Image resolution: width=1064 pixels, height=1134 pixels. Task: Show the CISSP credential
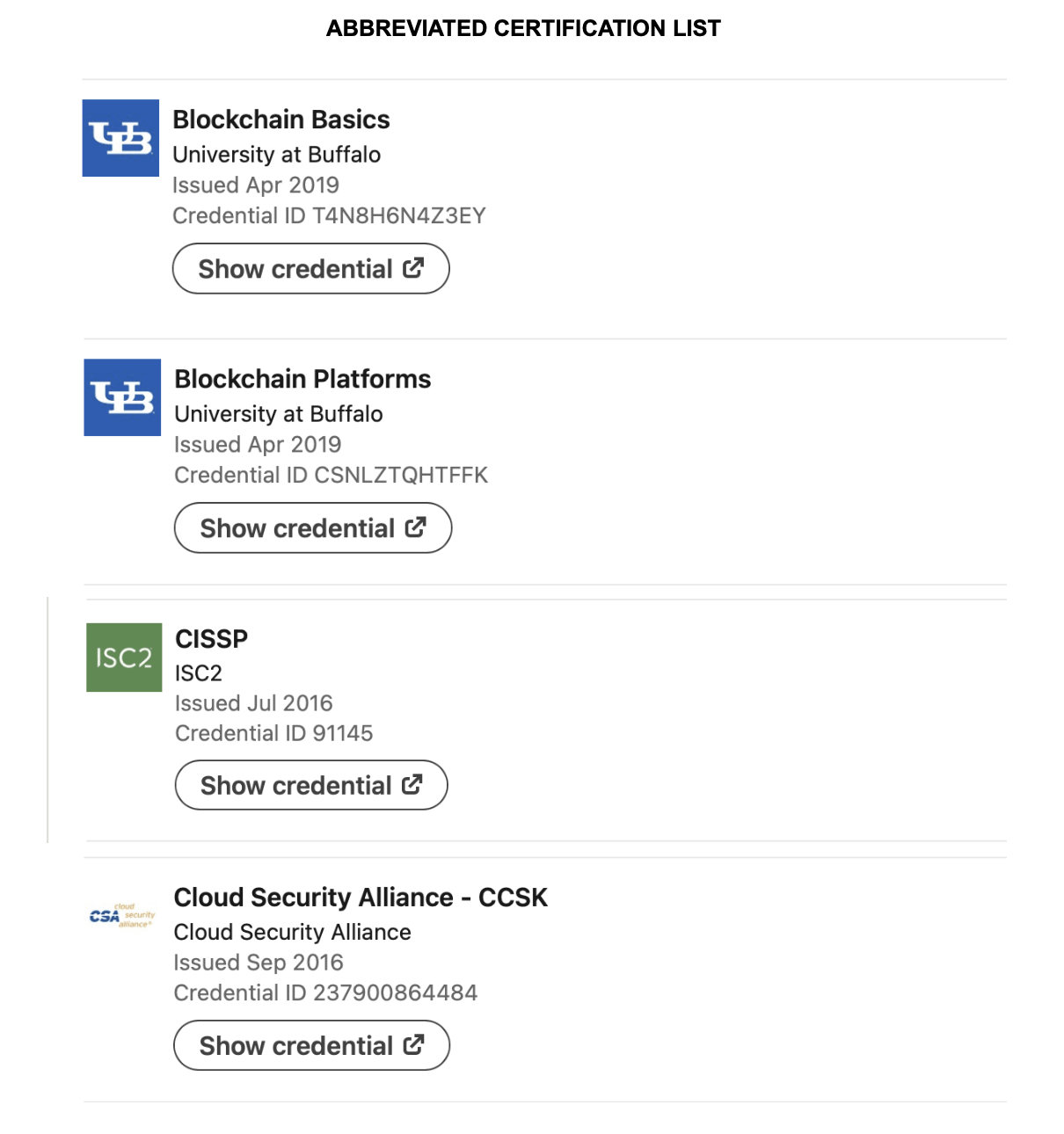310,784
